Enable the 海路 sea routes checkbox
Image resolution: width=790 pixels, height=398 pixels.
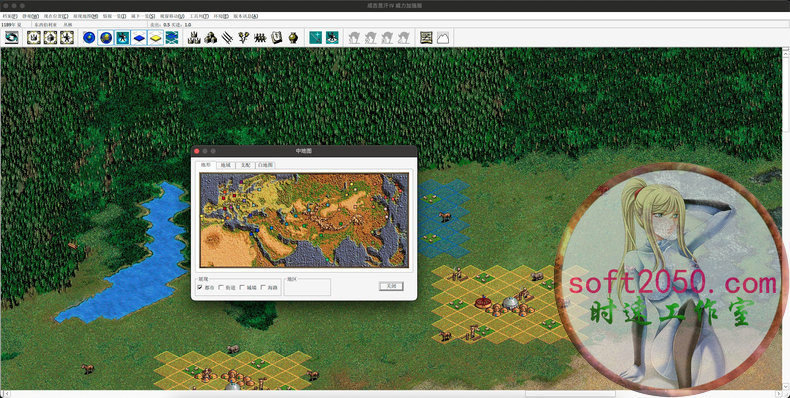point(263,287)
